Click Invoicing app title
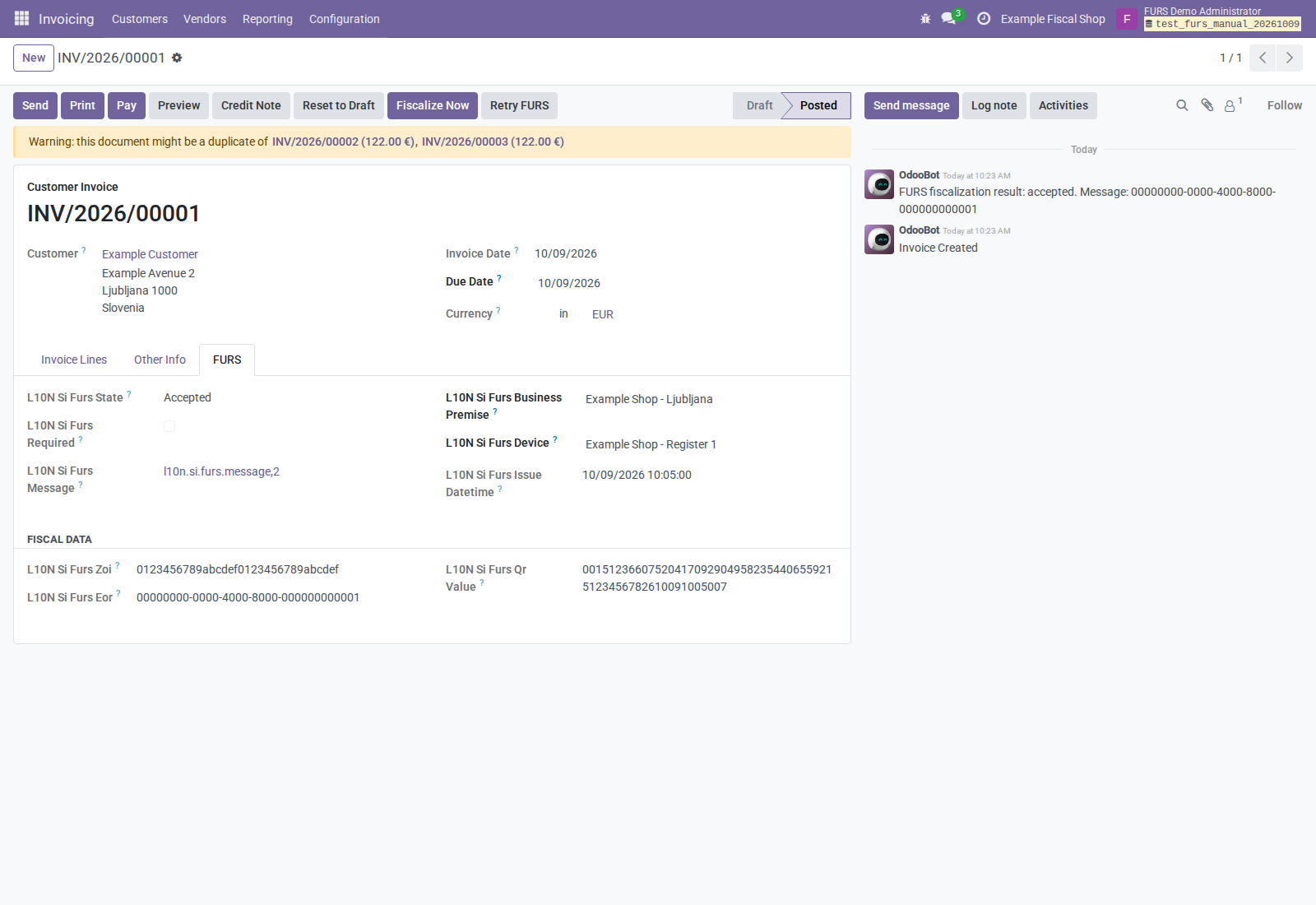This screenshot has height=905, width=1316. [x=66, y=19]
